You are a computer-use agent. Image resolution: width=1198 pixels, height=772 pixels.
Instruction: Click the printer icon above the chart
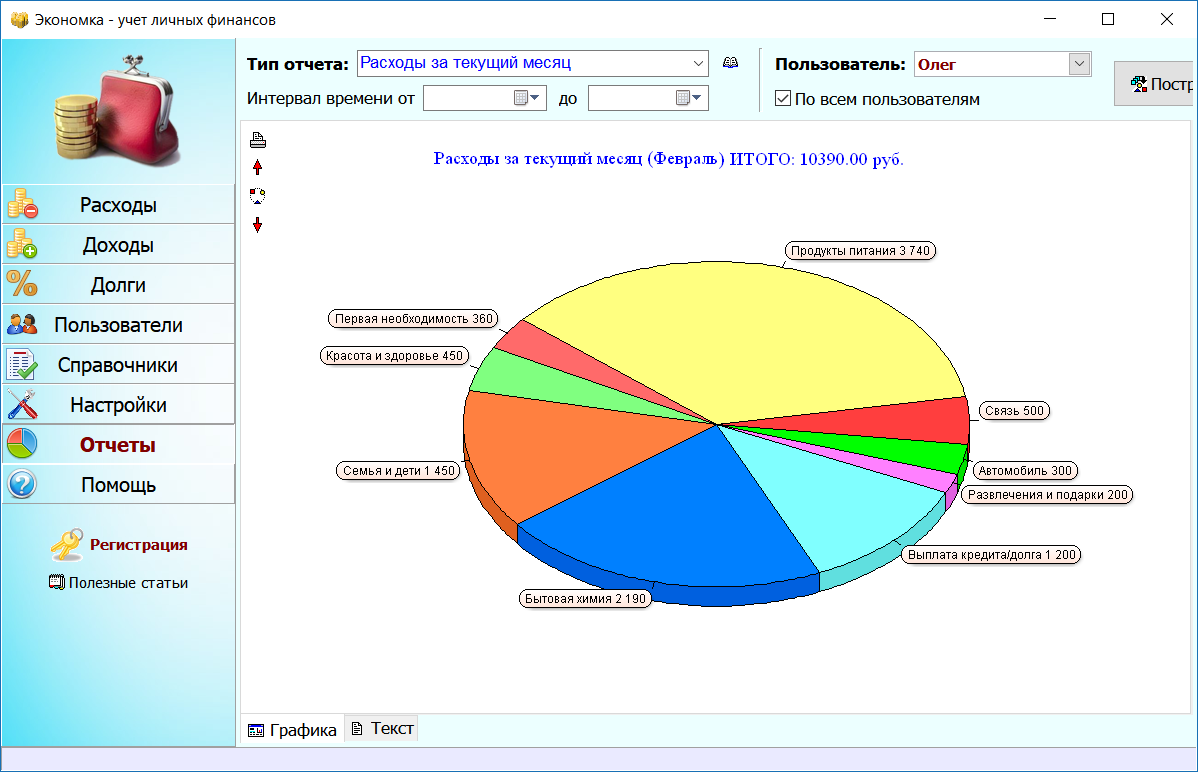click(257, 139)
